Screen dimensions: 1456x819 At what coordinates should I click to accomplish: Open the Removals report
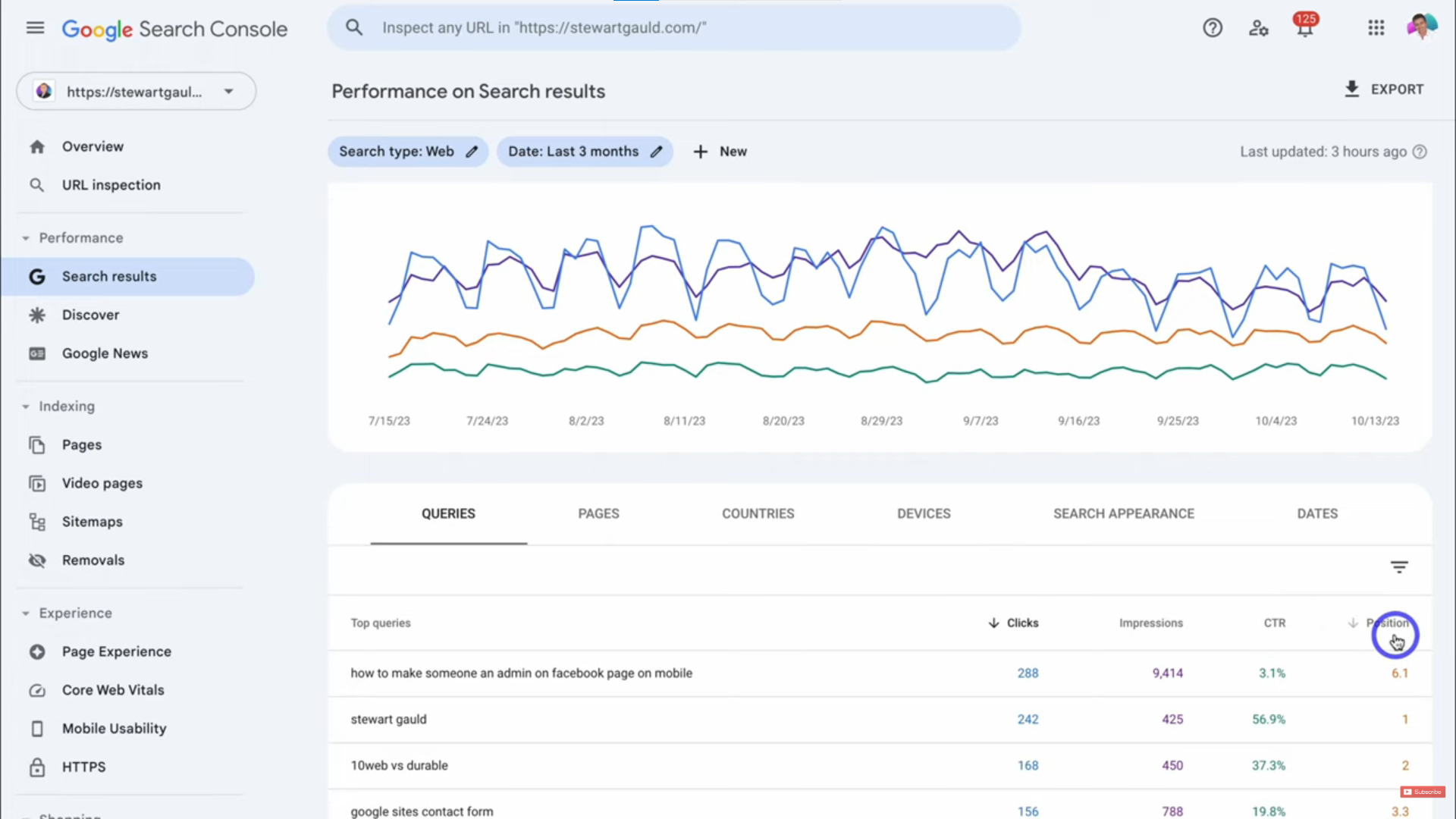(93, 560)
